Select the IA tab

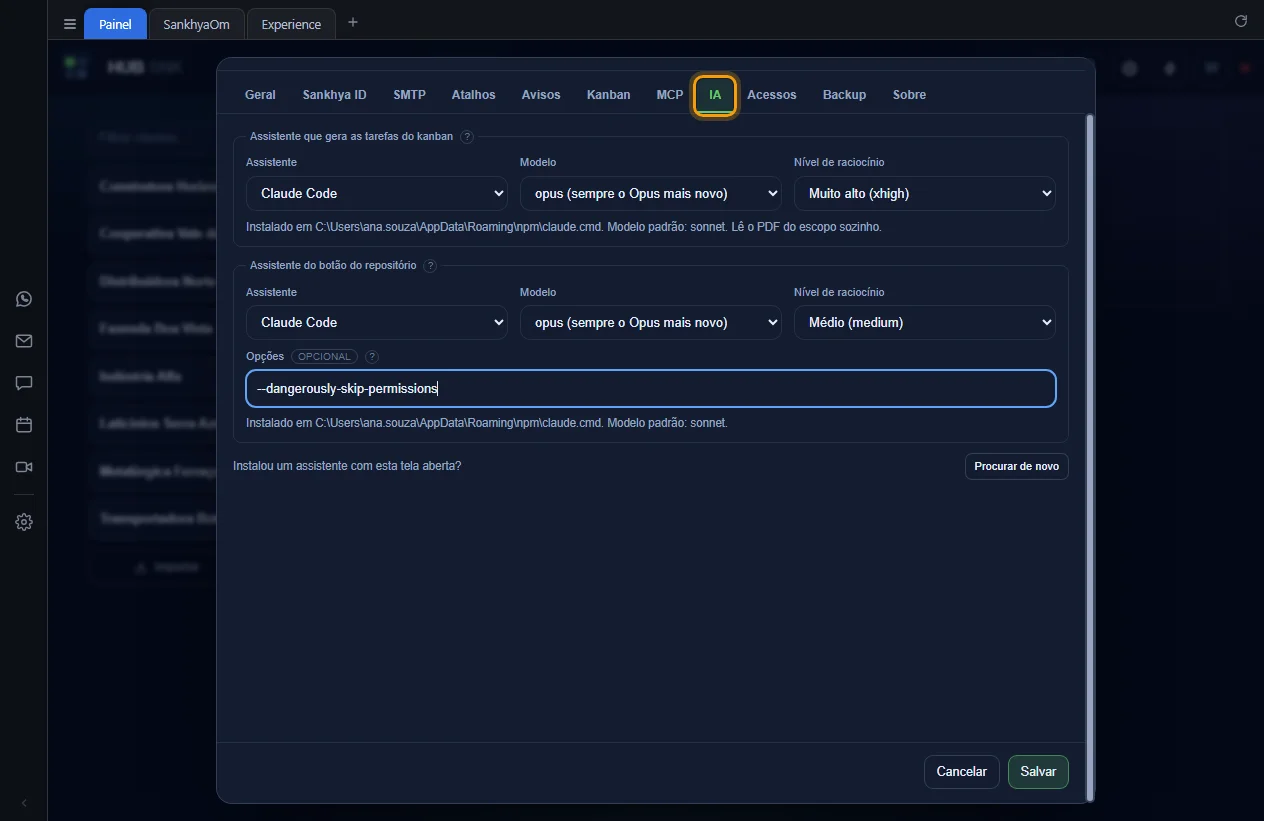(715, 95)
